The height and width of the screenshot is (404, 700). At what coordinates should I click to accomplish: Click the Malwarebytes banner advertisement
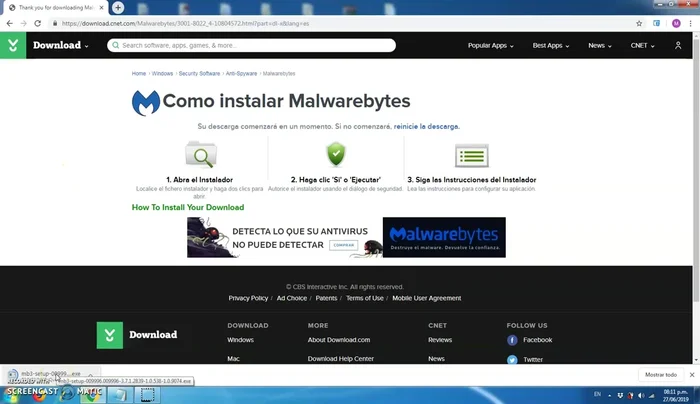coord(346,237)
